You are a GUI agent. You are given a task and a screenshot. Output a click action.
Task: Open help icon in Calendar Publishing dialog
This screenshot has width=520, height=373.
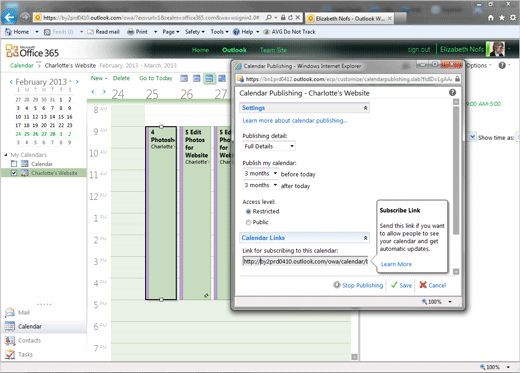452,92
